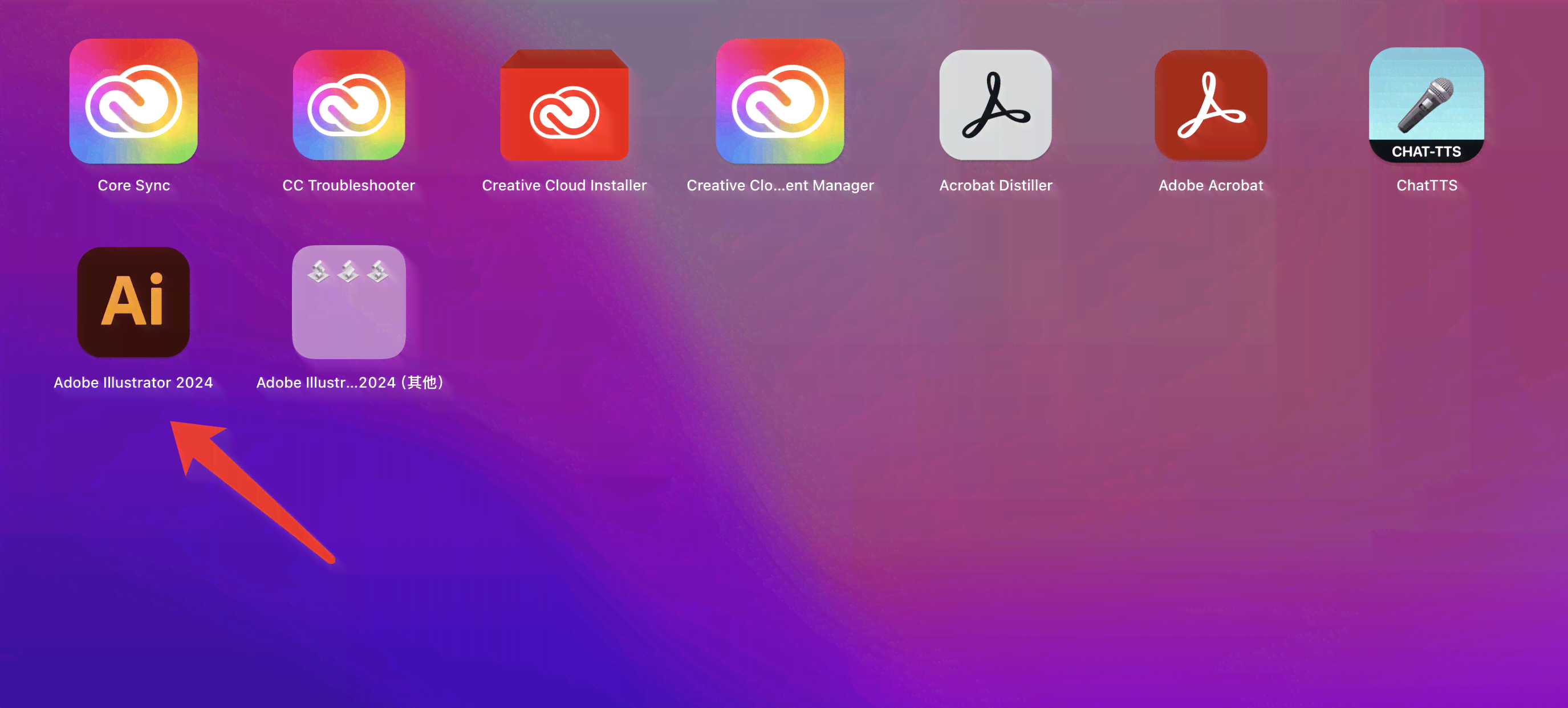Open the Core Sync app icon

[133, 101]
